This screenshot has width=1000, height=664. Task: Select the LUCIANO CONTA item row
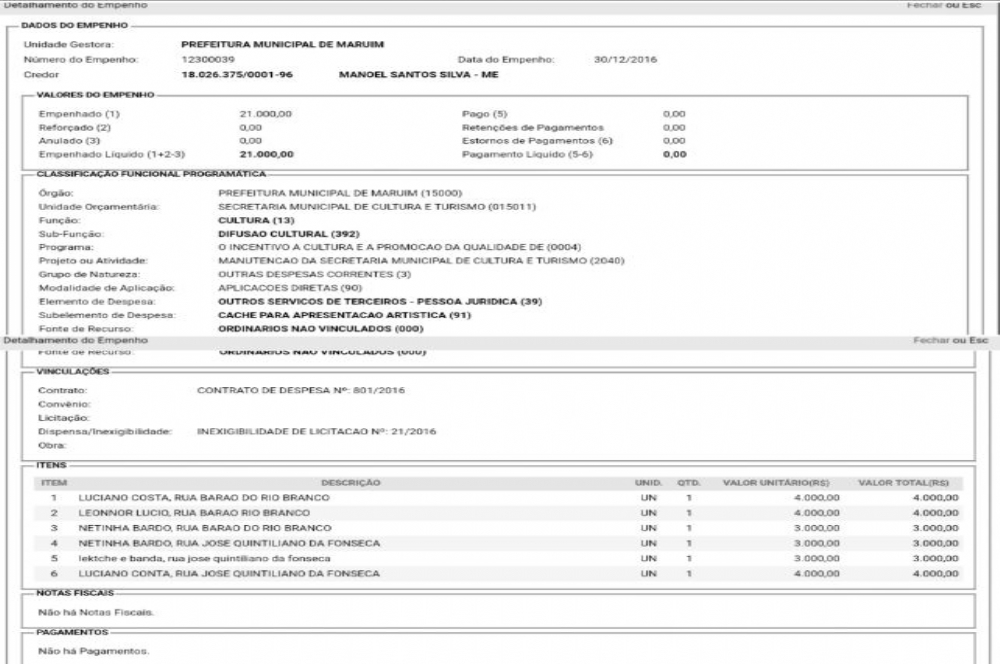click(229, 573)
